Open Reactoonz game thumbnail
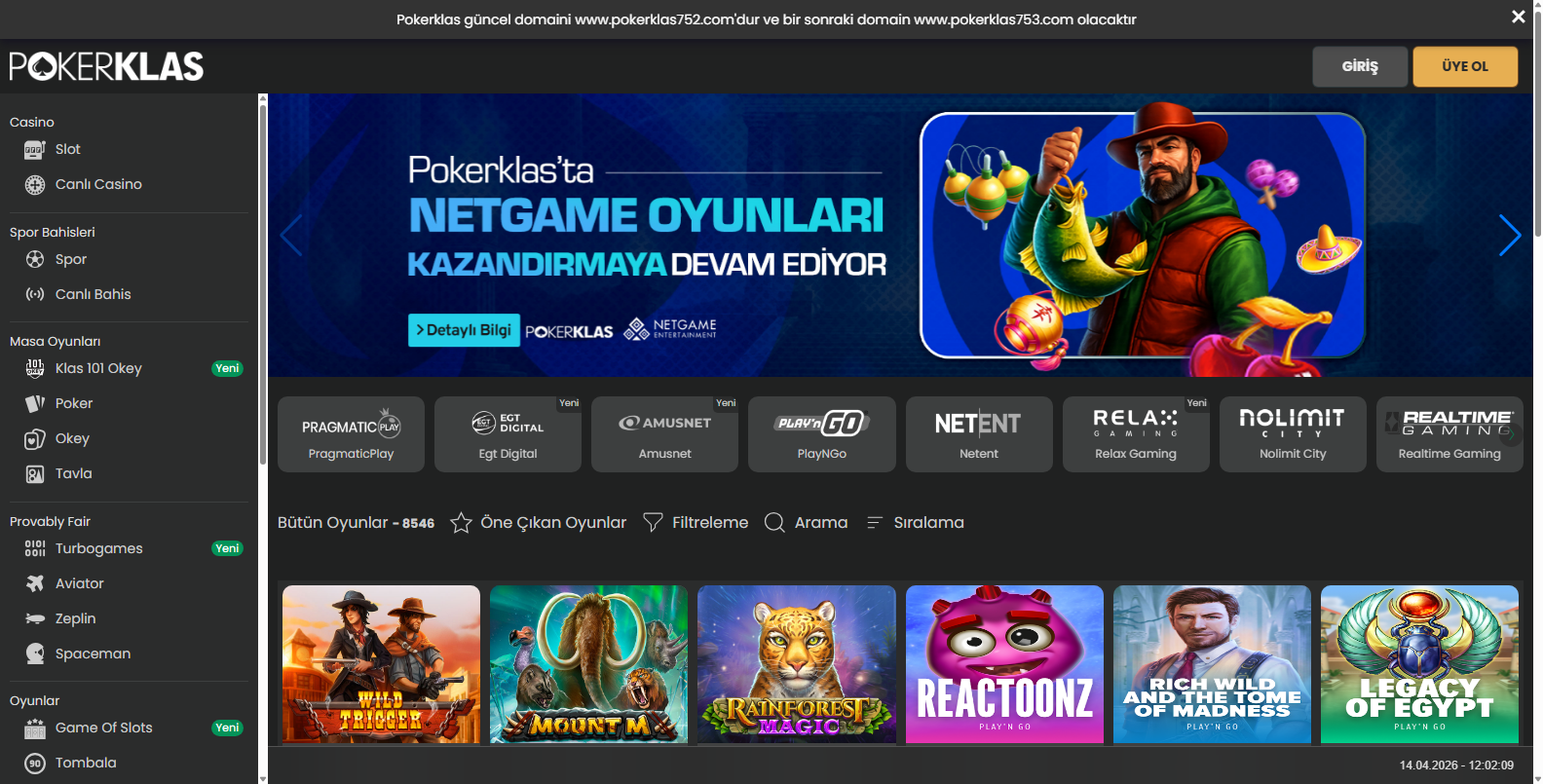Image resolution: width=1543 pixels, height=784 pixels. [1004, 664]
